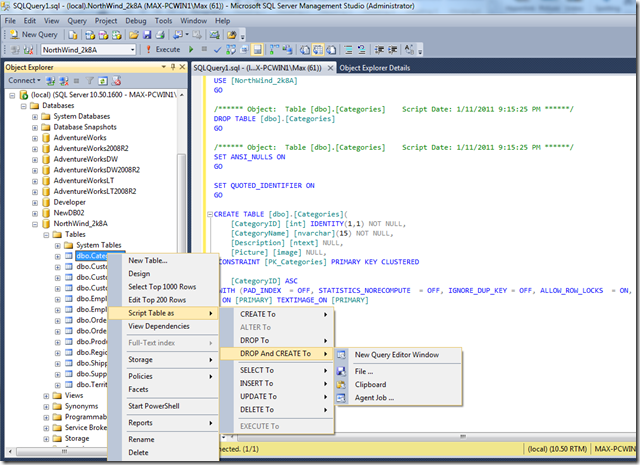
Task: Click the Object Explorer Filter funnel icon
Action: (x=90, y=81)
